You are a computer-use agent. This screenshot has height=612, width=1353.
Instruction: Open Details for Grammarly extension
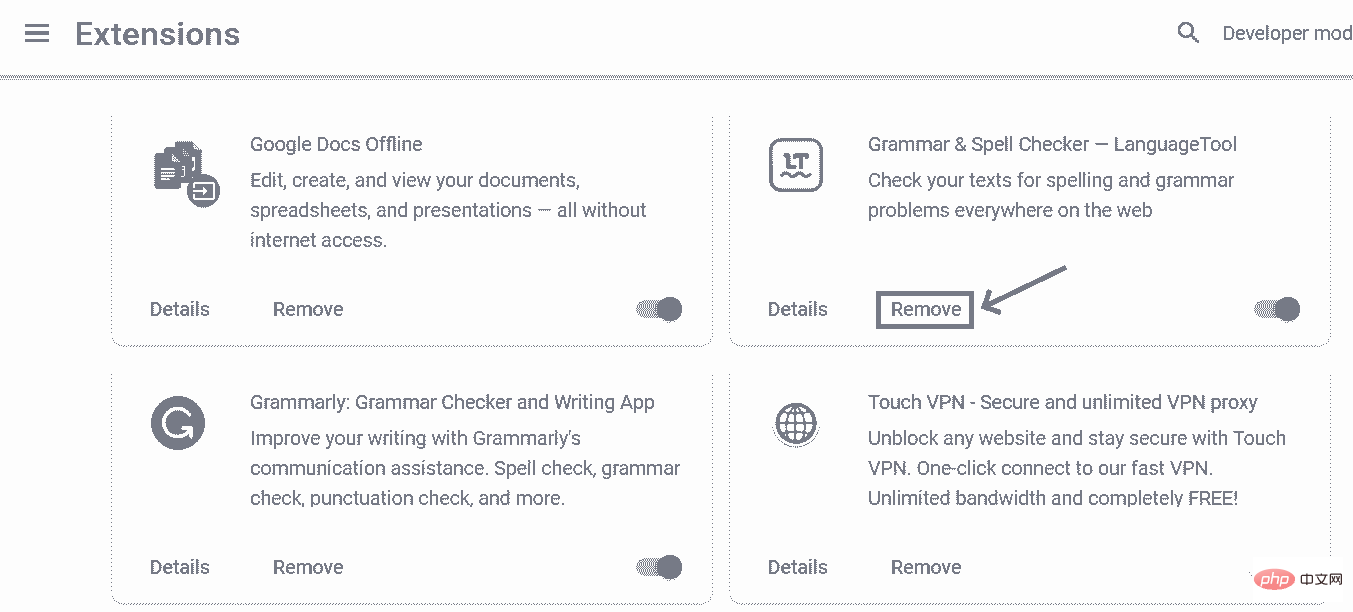pyautogui.click(x=180, y=567)
